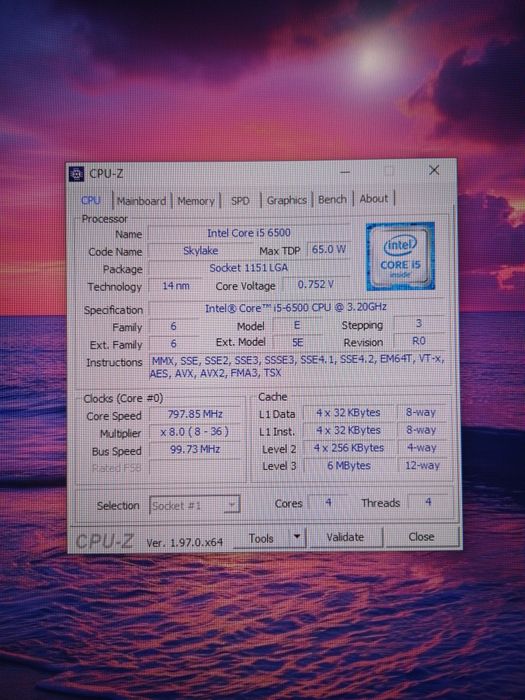The width and height of the screenshot is (525, 700).
Task: Click the Validate button
Action: pyautogui.click(x=345, y=537)
